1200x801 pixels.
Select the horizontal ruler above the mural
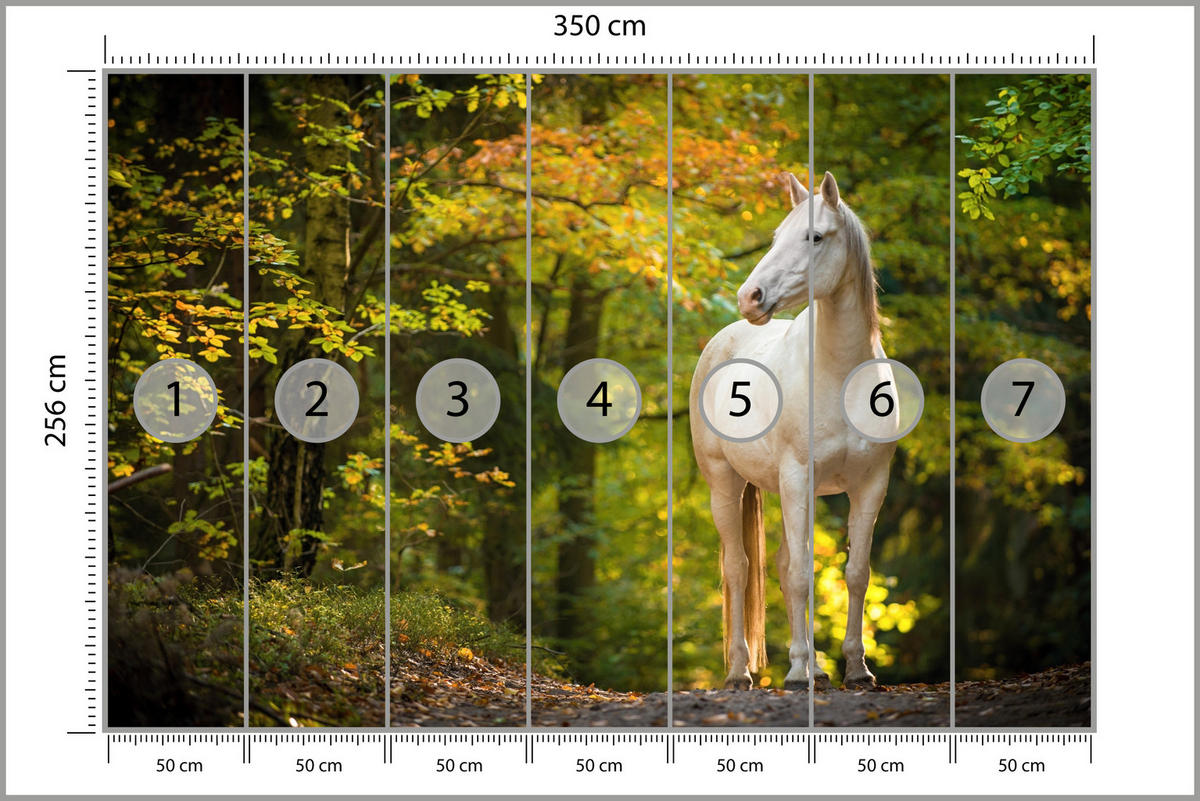coord(599,57)
